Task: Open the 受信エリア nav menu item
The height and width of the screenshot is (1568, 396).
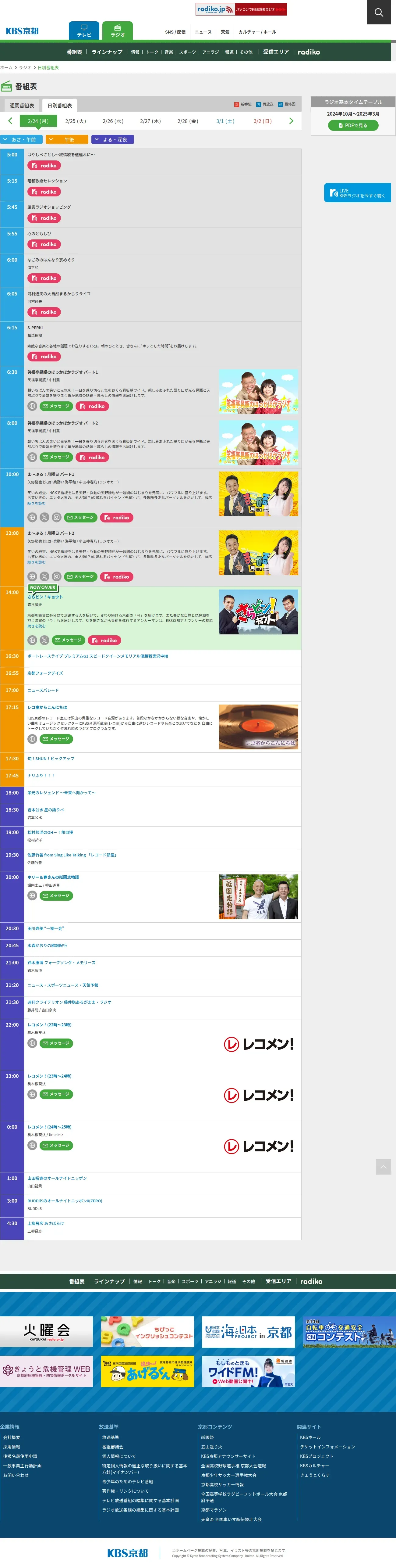Action: pos(276,52)
